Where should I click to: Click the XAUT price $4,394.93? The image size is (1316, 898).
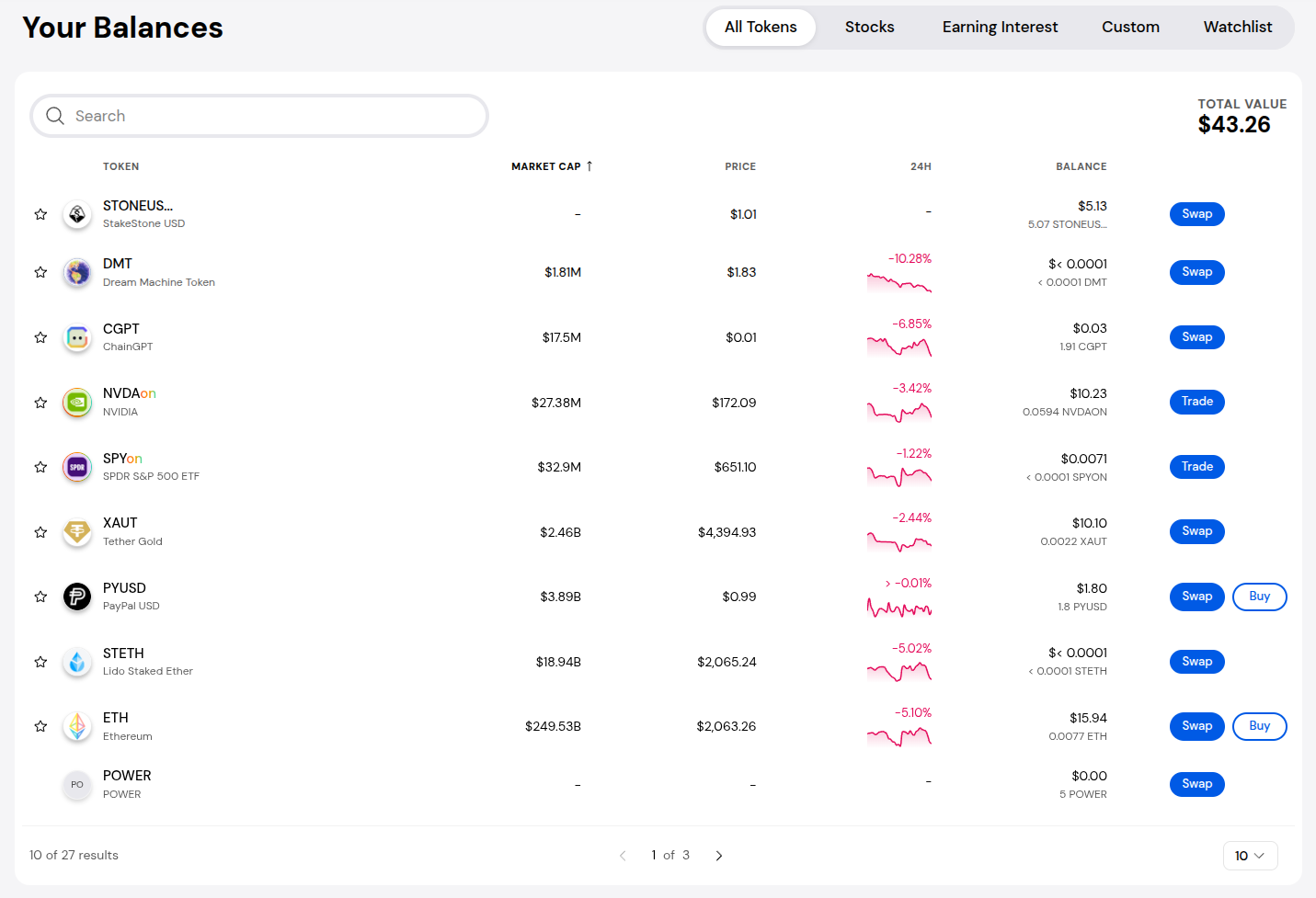click(x=727, y=532)
